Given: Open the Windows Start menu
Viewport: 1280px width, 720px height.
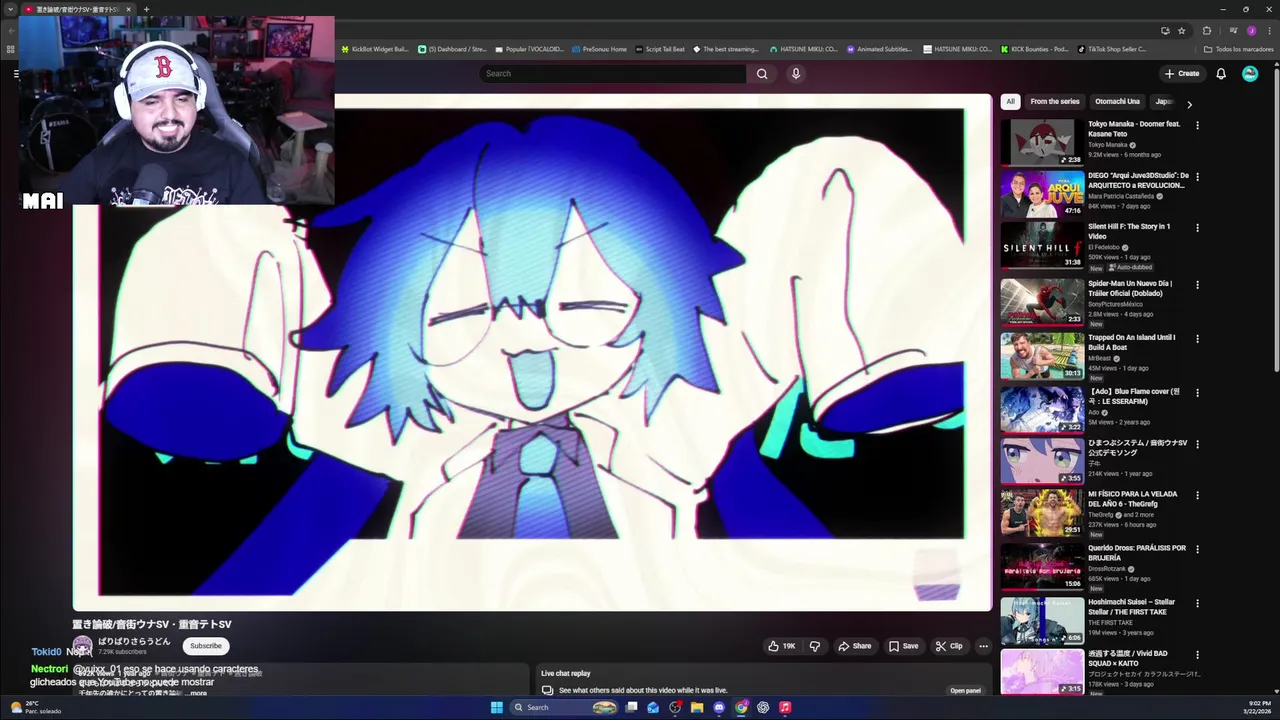Looking at the screenshot, I should coord(496,707).
